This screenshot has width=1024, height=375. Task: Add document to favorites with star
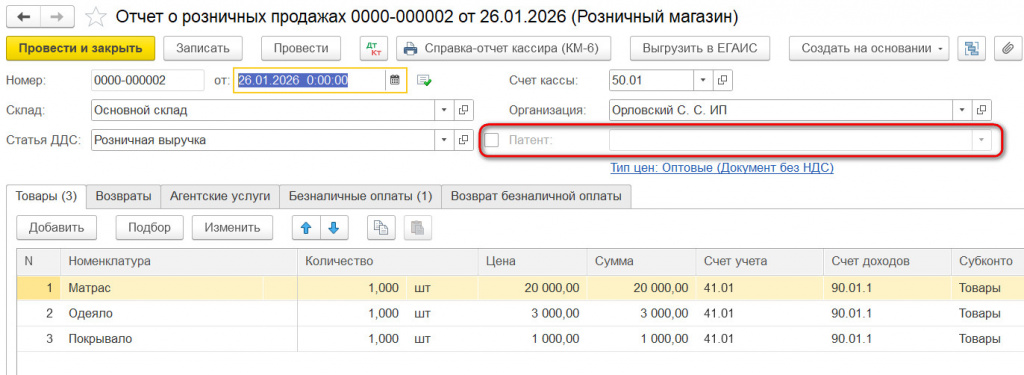tap(96, 17)
